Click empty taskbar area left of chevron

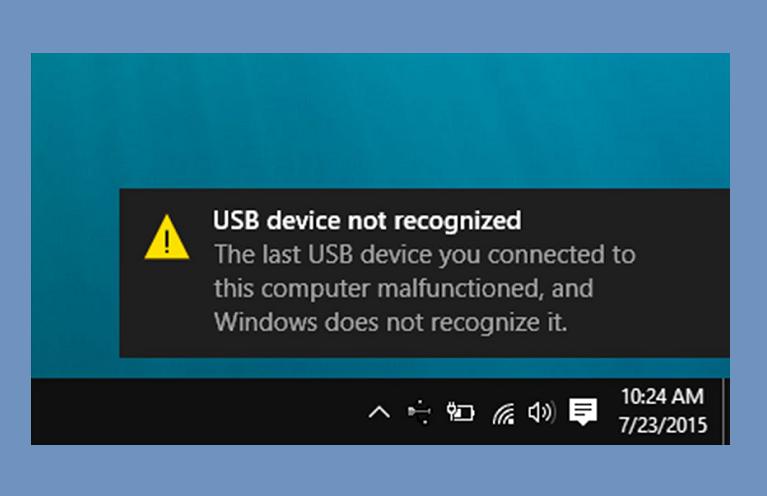click(x=196, y=411)
